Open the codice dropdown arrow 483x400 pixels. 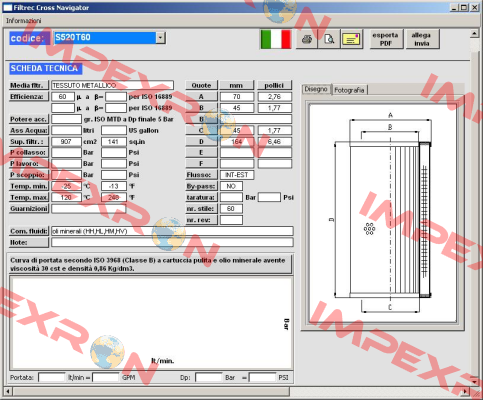161,38
